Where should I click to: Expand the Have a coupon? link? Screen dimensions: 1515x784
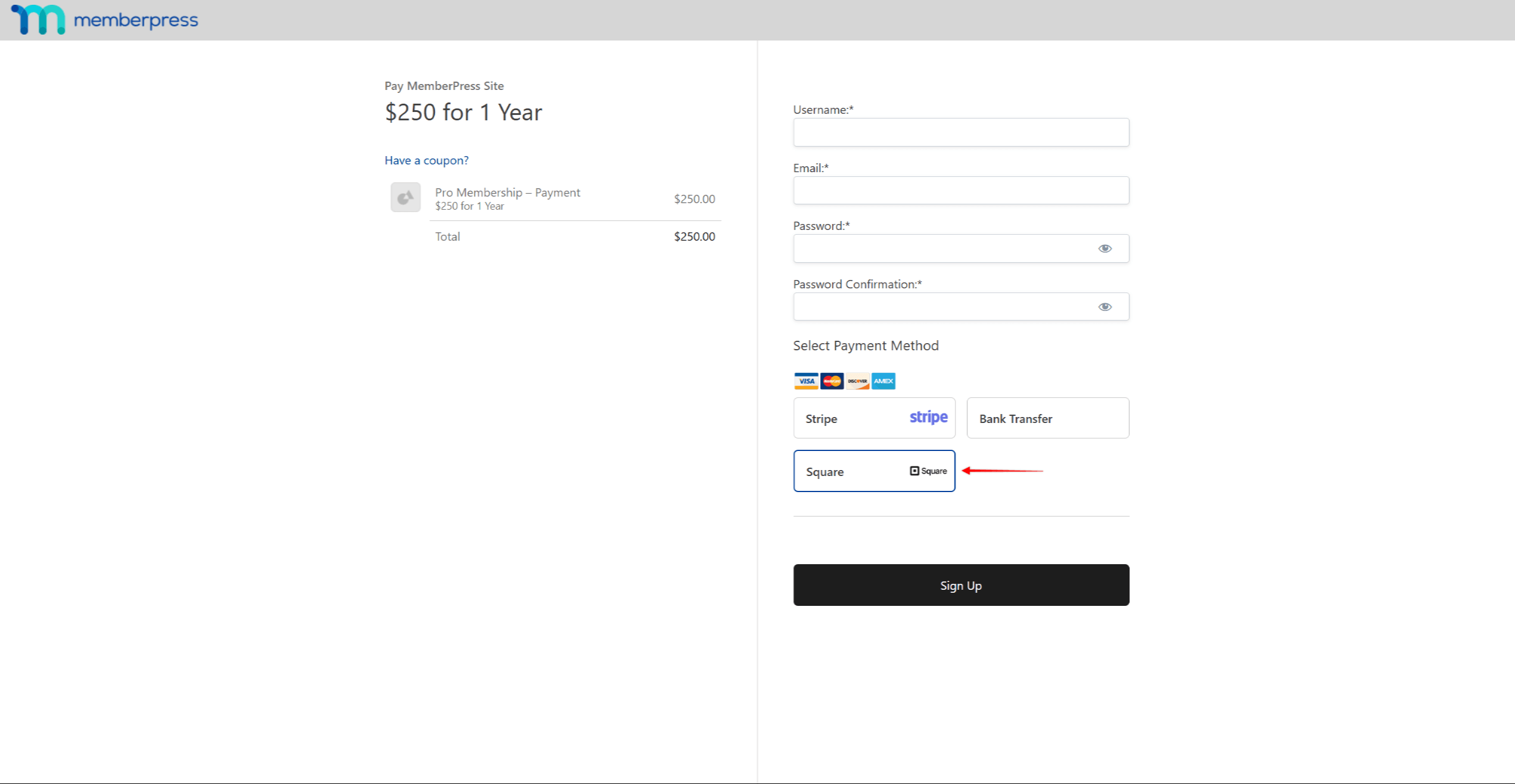427,160
